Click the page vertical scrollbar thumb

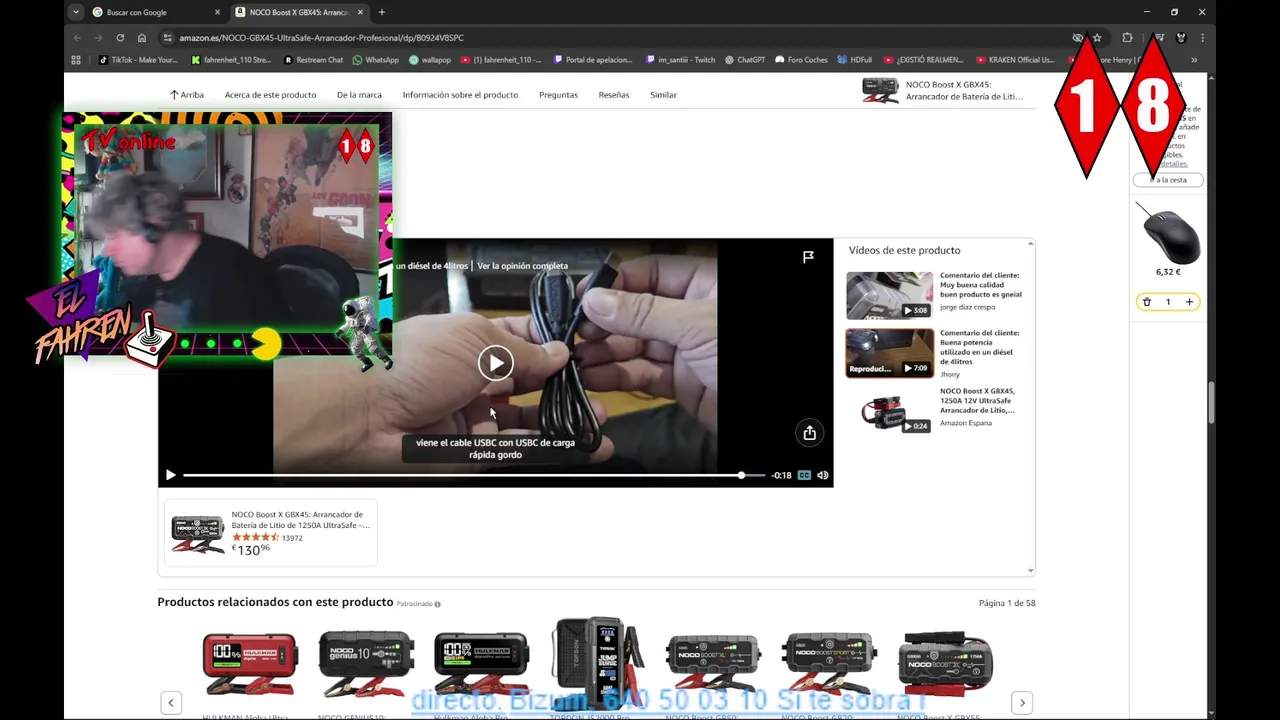coord(1210,402)
